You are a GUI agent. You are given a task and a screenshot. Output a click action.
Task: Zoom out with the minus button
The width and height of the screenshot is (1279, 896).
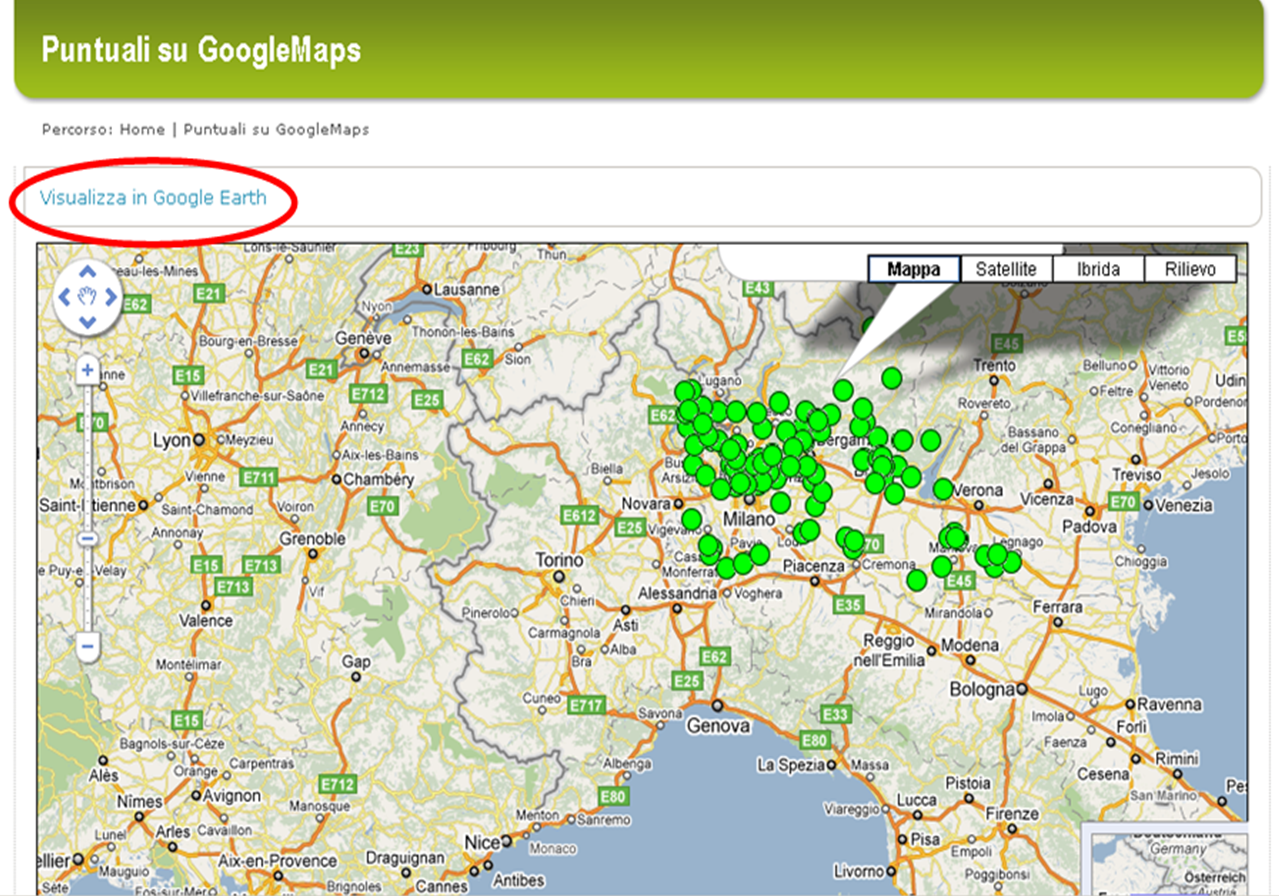point(87,646)
